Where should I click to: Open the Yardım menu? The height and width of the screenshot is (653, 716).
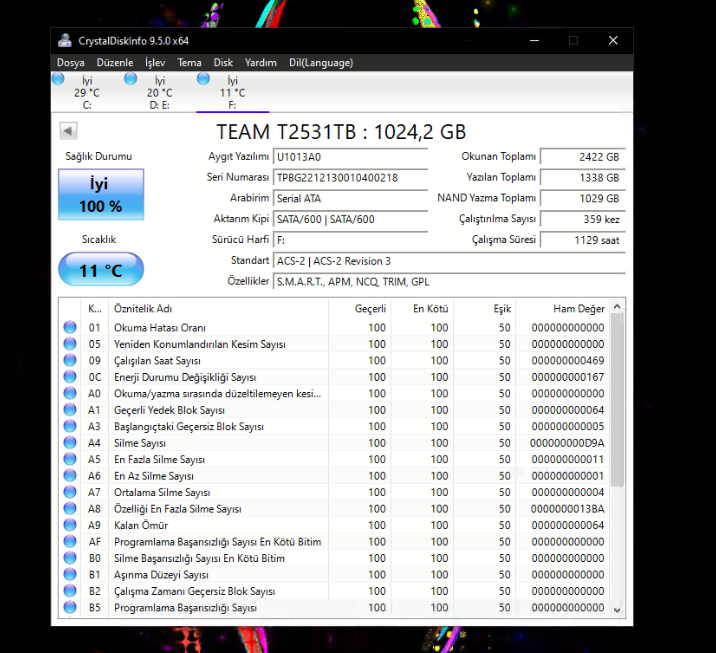[x=260, y=63]
